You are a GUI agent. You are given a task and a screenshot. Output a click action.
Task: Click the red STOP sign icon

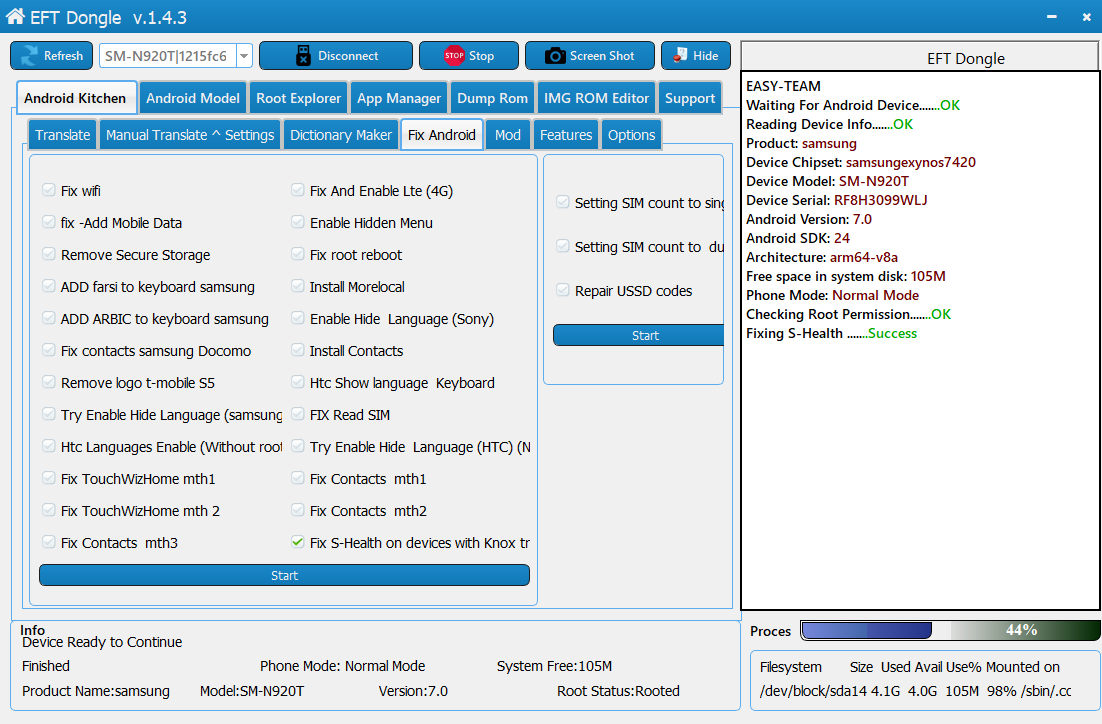pyautogui.click(x=454, y=56)
